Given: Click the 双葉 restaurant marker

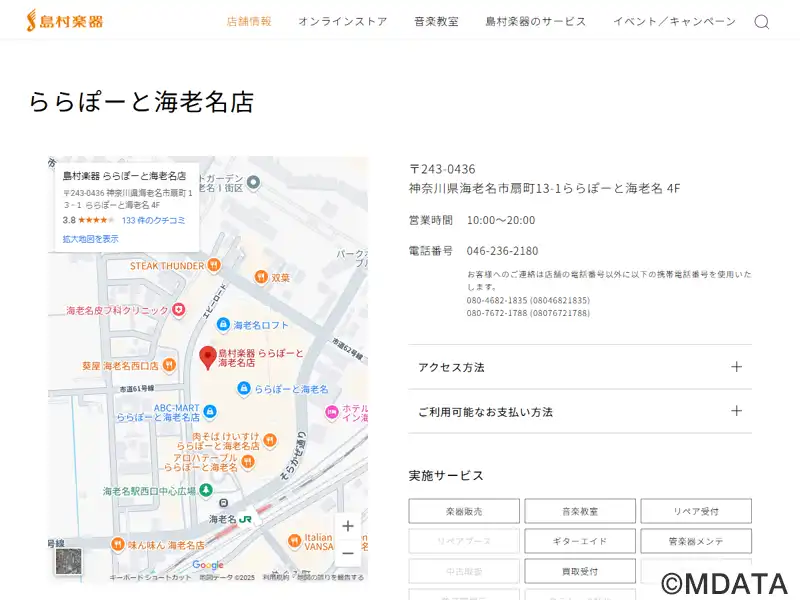Looking at the screenshot, I should pos(261,277).
